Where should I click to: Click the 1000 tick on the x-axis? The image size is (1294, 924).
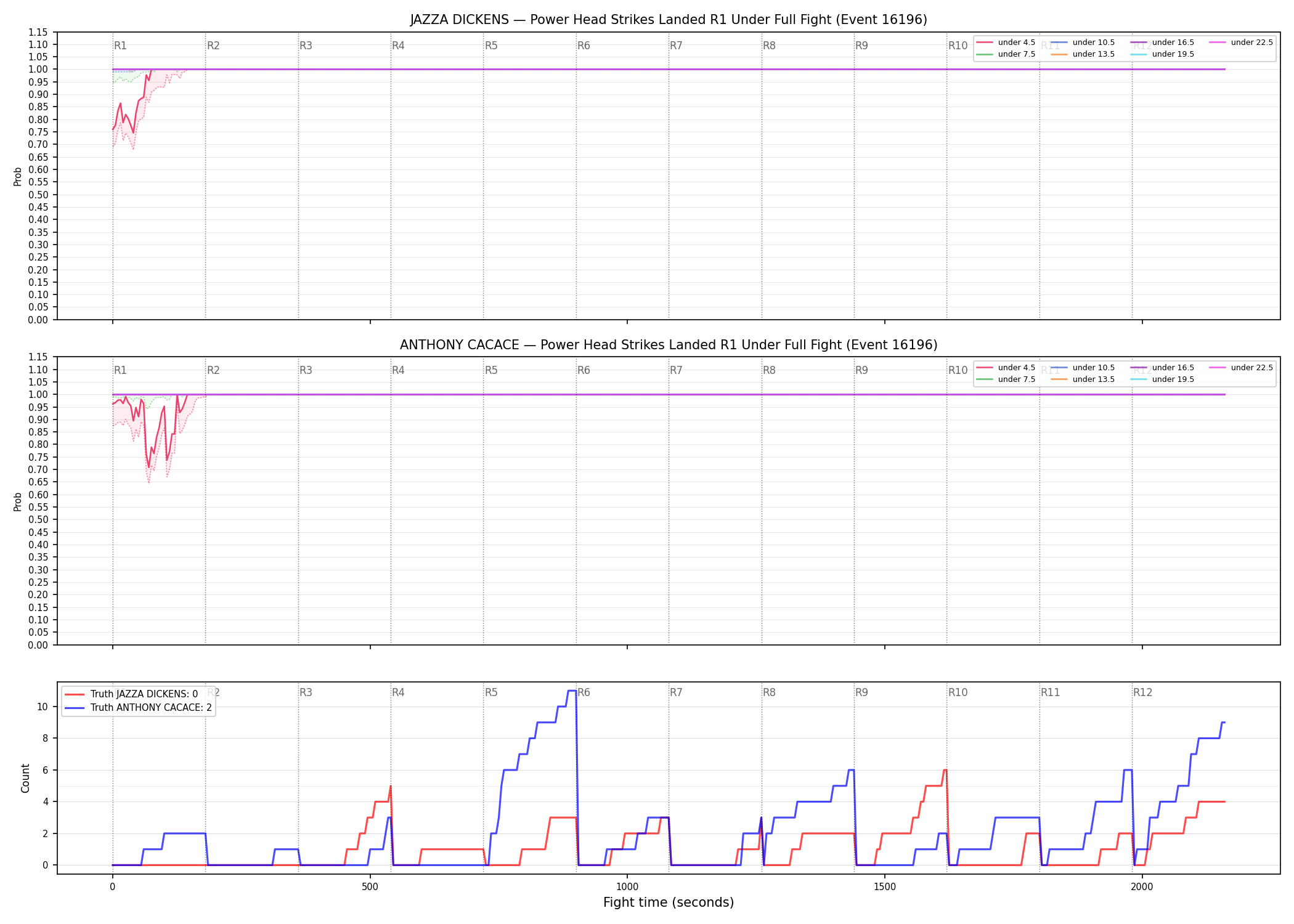(x=627, y=887)
